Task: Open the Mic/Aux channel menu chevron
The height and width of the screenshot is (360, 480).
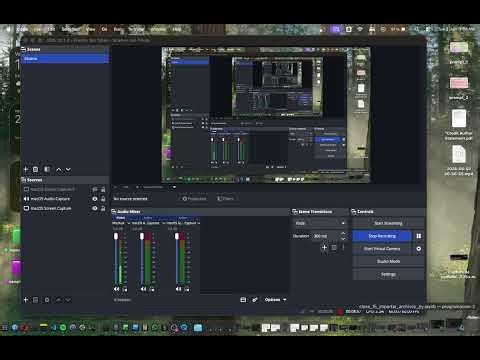Action: (x=129, y=223)
